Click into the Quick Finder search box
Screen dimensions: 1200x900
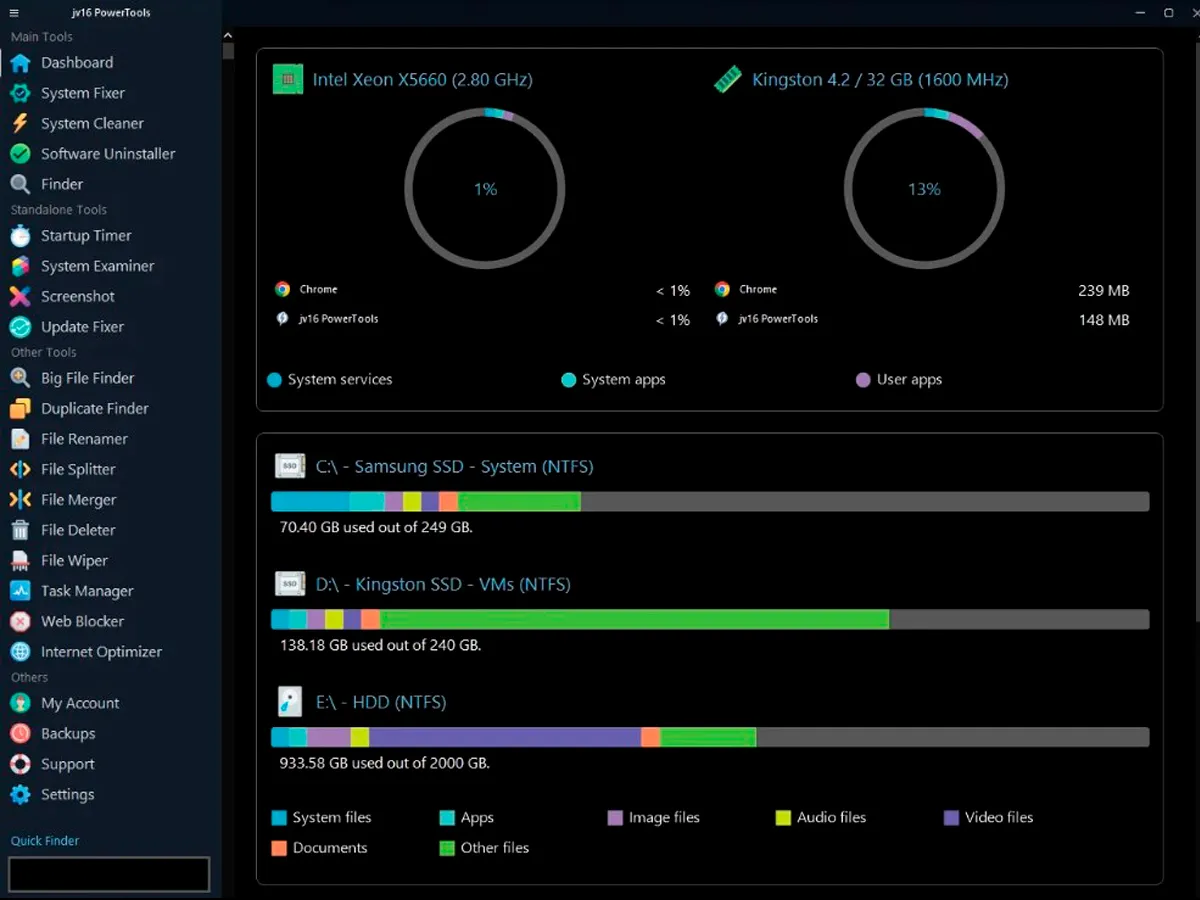(x=109, y=874)
